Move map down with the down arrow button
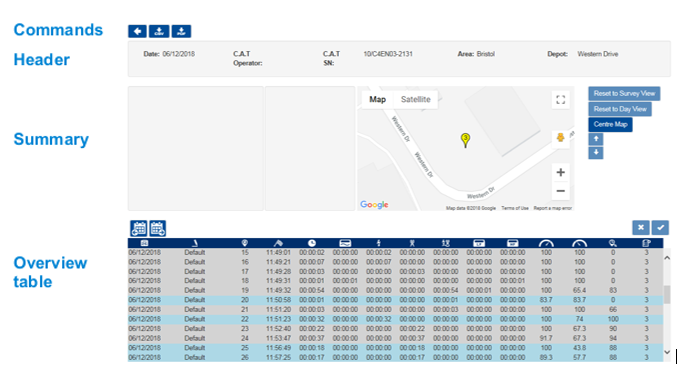This screenshot has height=368, width=678. tap(596, 153)
